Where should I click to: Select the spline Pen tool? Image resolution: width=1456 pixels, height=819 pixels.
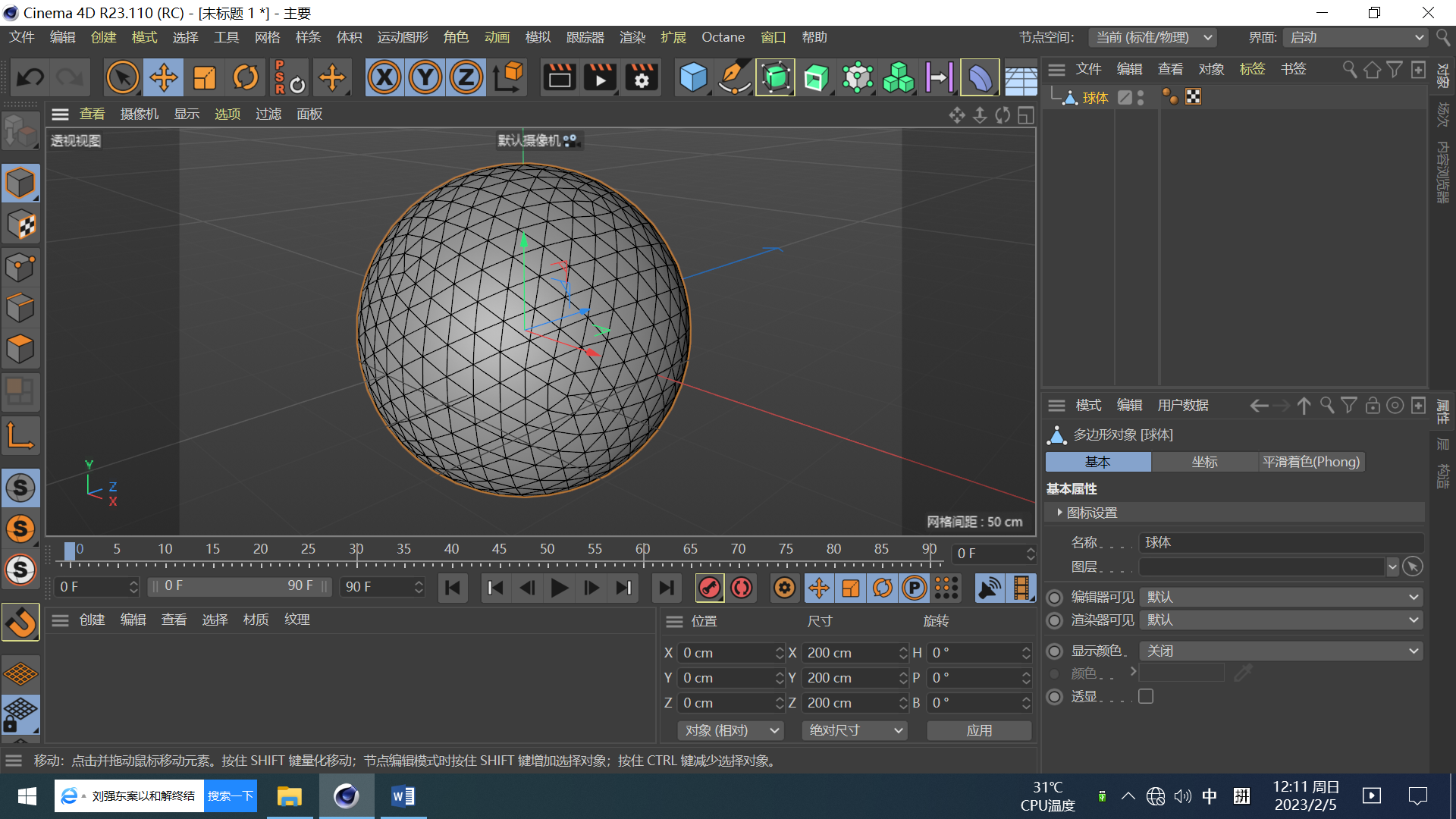(734, 77)
